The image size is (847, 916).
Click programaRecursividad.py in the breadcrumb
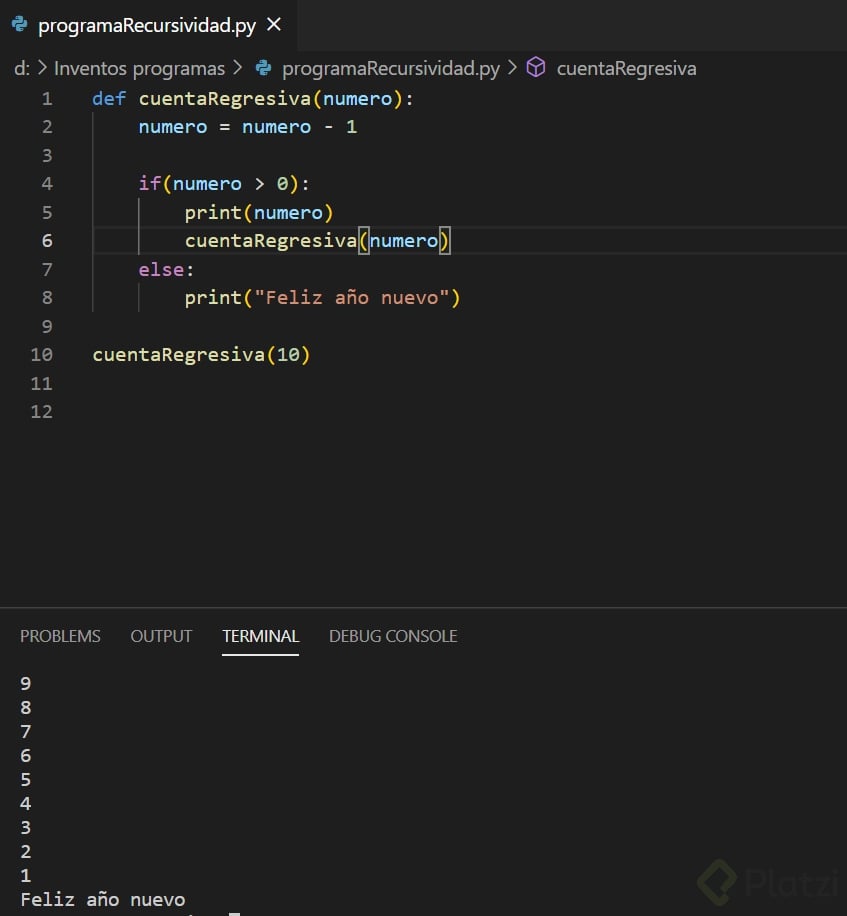[391, 68]
